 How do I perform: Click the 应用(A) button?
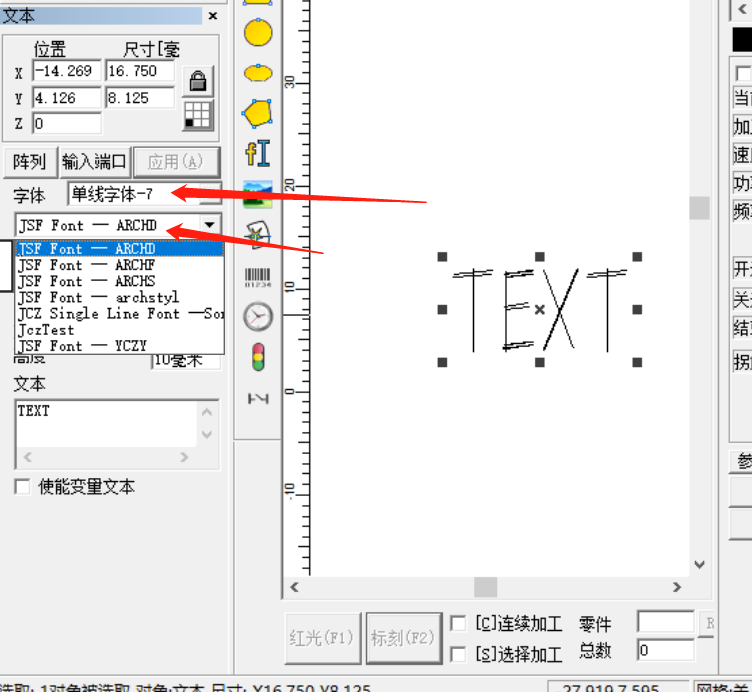tap(176, 162)
